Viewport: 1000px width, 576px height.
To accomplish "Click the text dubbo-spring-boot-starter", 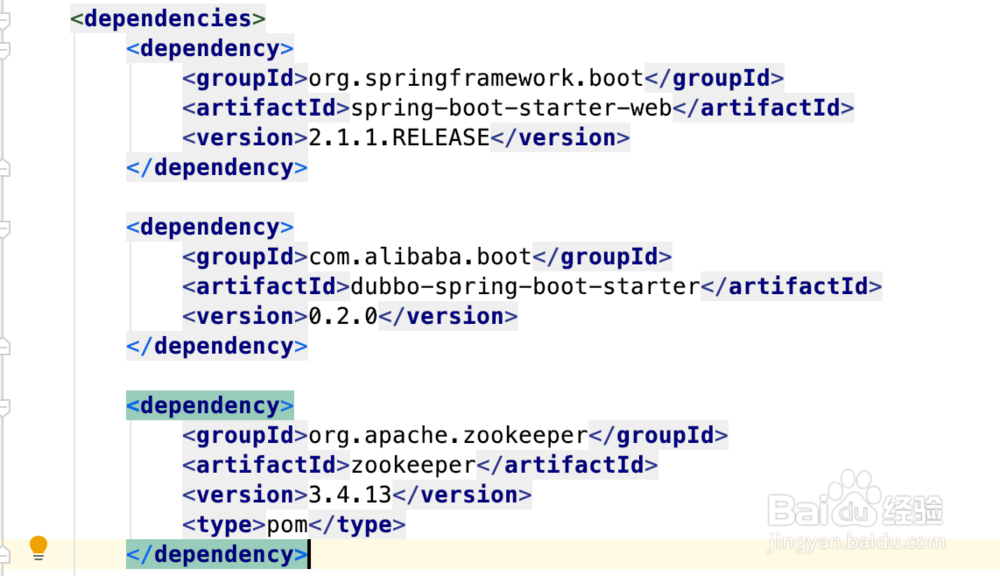I will pos(525,286).
